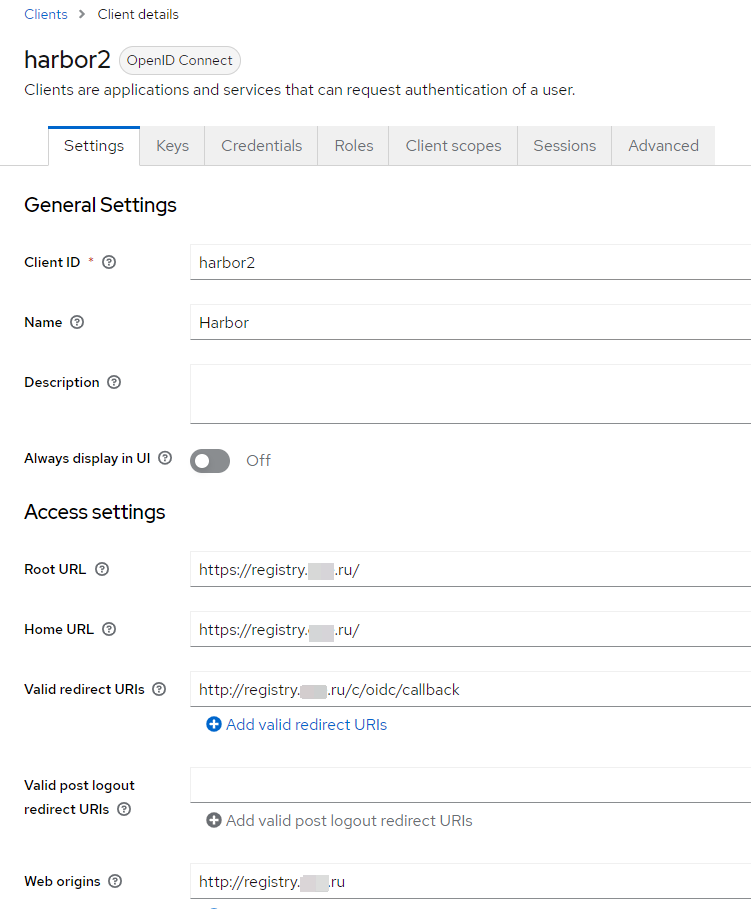Screen dimensions: 751x909
Task: Click the Web origins help icon
Action: click(x=115, y=881)
